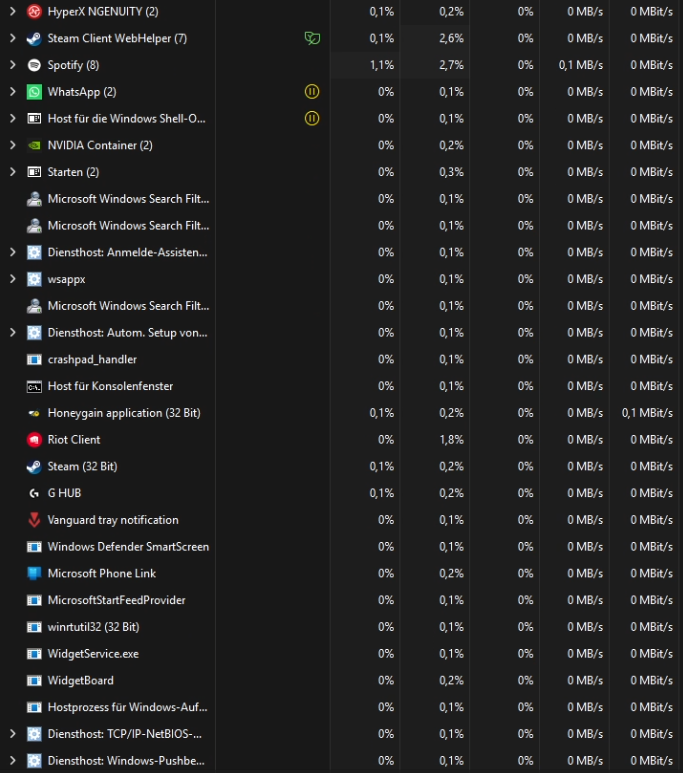Click the Spotify process icon
Viewport: 683px width, 773px height.
click(x=34, y=65)
